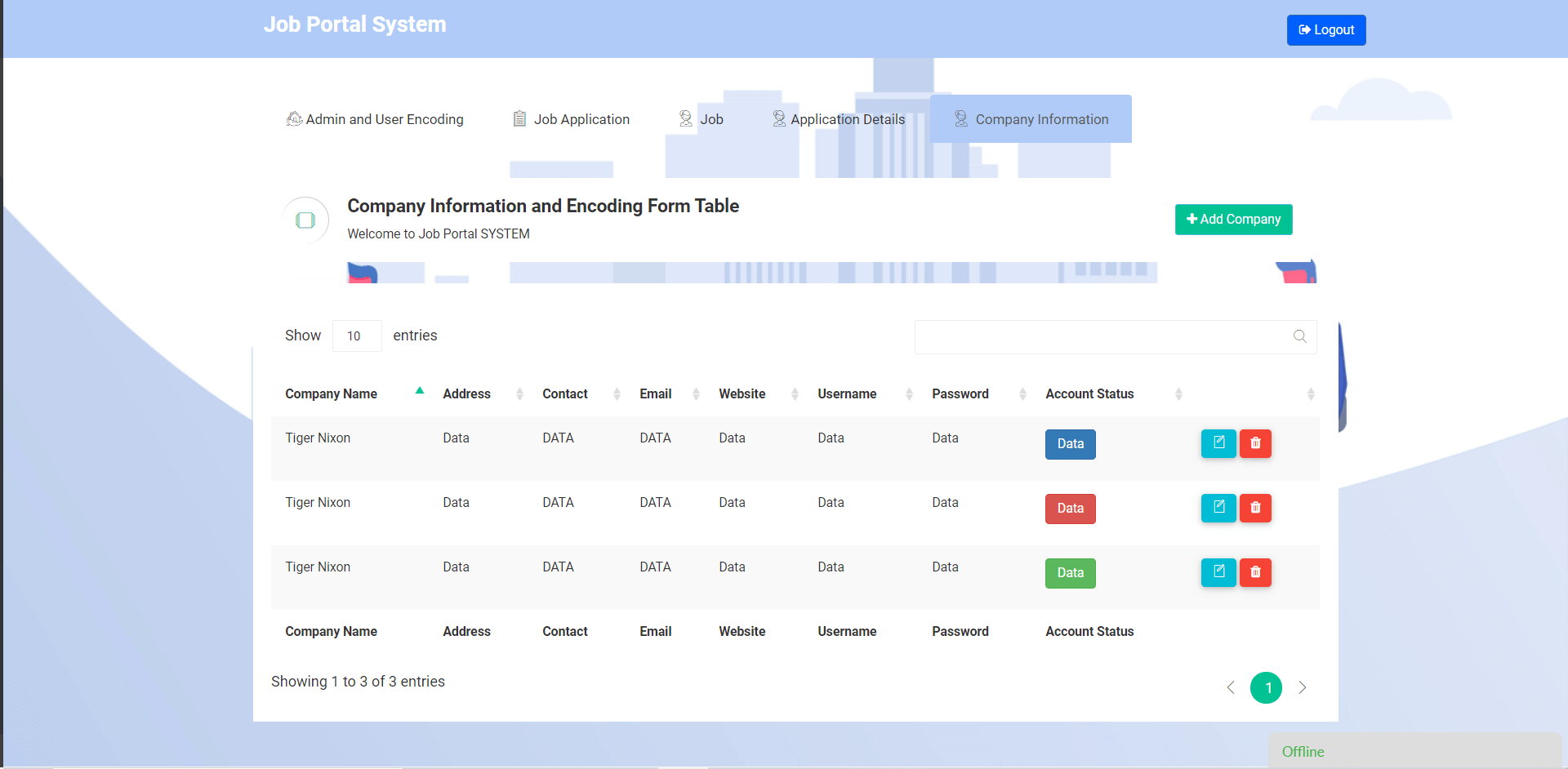Toggle the green Data account status button

(x=1070, y=572)
